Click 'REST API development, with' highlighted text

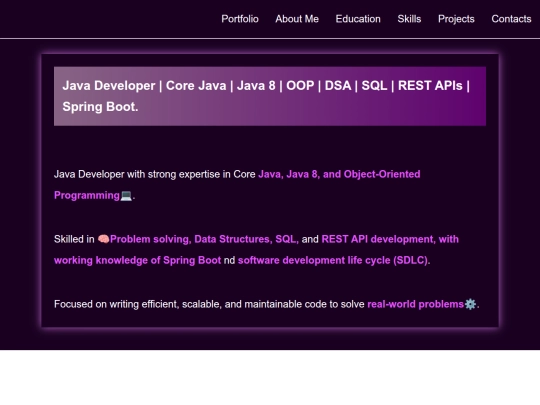[390, 239]
